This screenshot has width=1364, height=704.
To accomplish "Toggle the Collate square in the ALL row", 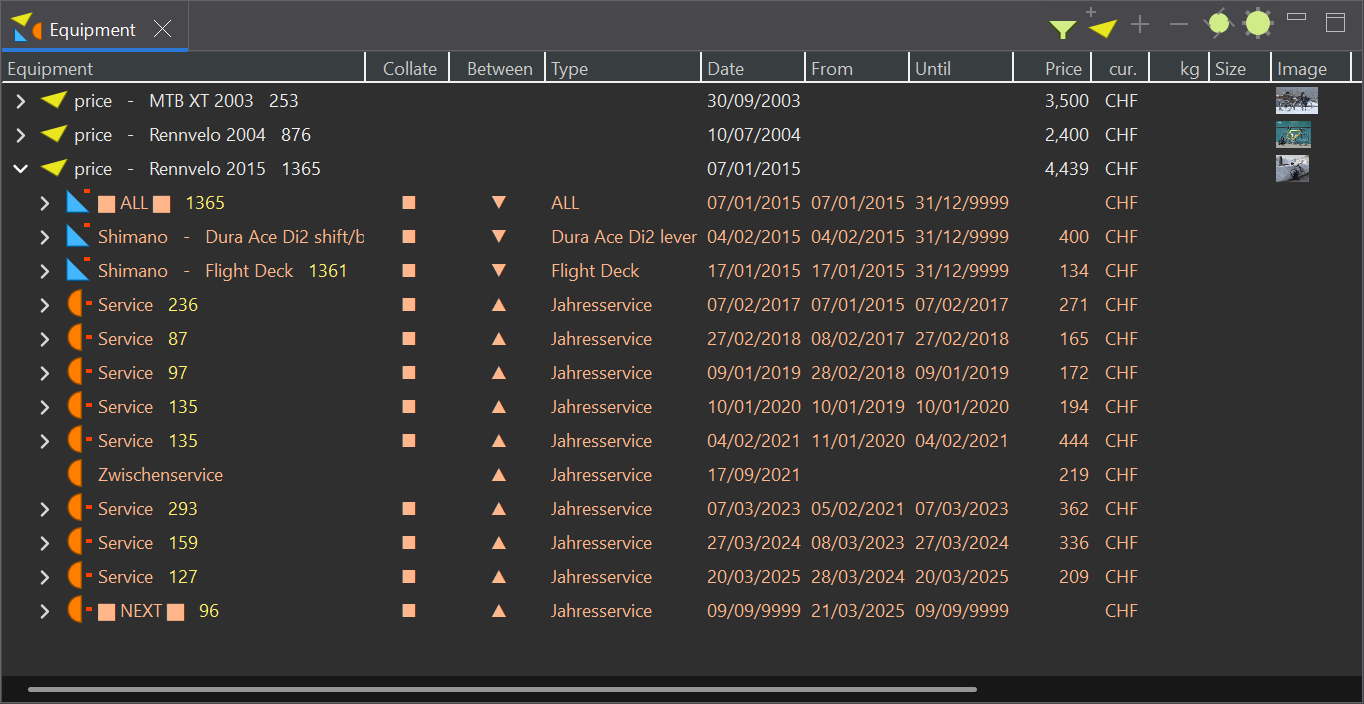I will [409, 203].
